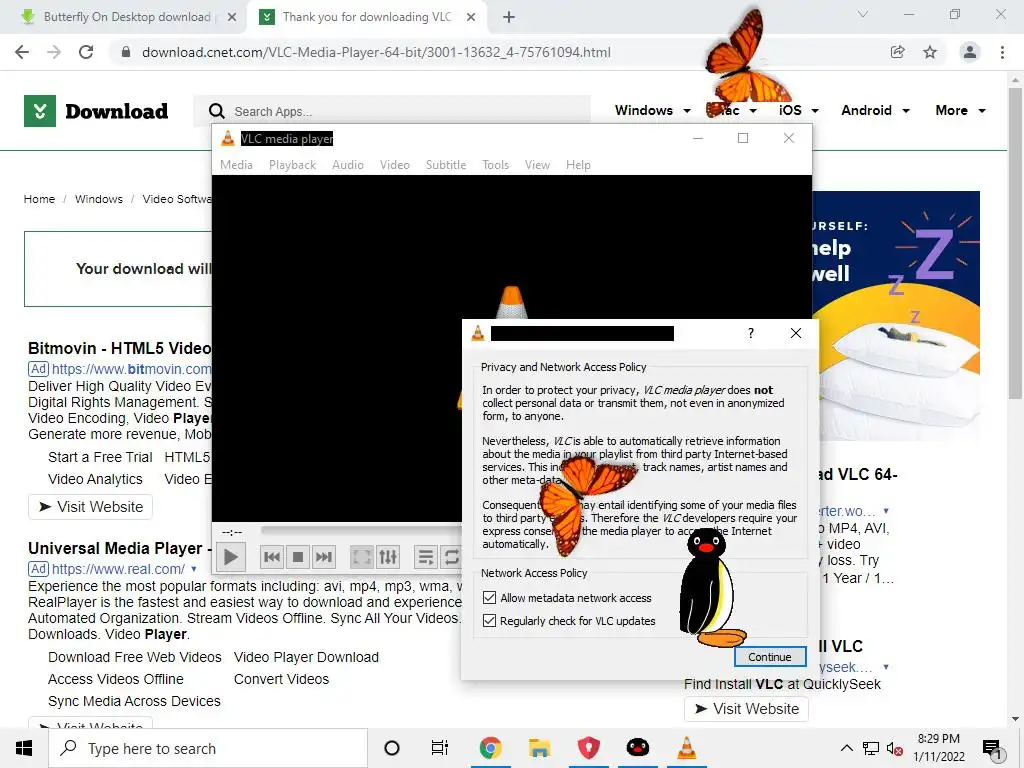
Task: Expand the iOS dropdown in site nav
Action: (815, 111)
